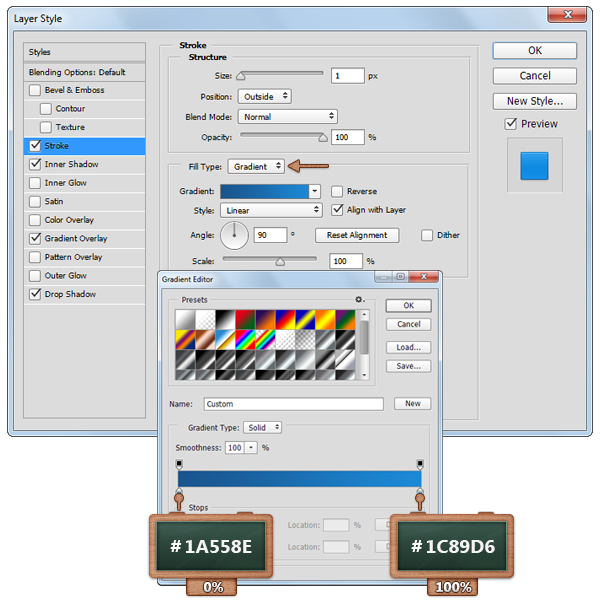Viewport: 600px width, 600px height.
Task: Click the right opacity stop above gradient bar
Action: point(420,464)
